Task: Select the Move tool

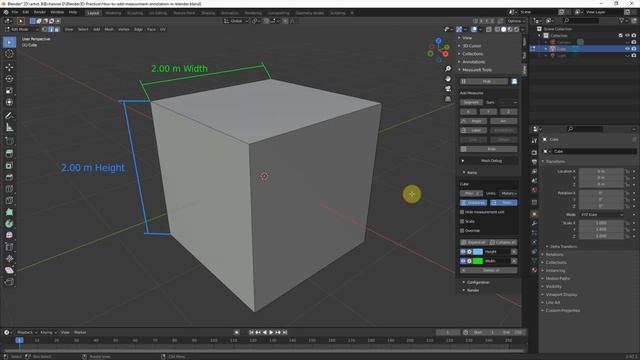Action: (x=9, y=67)
